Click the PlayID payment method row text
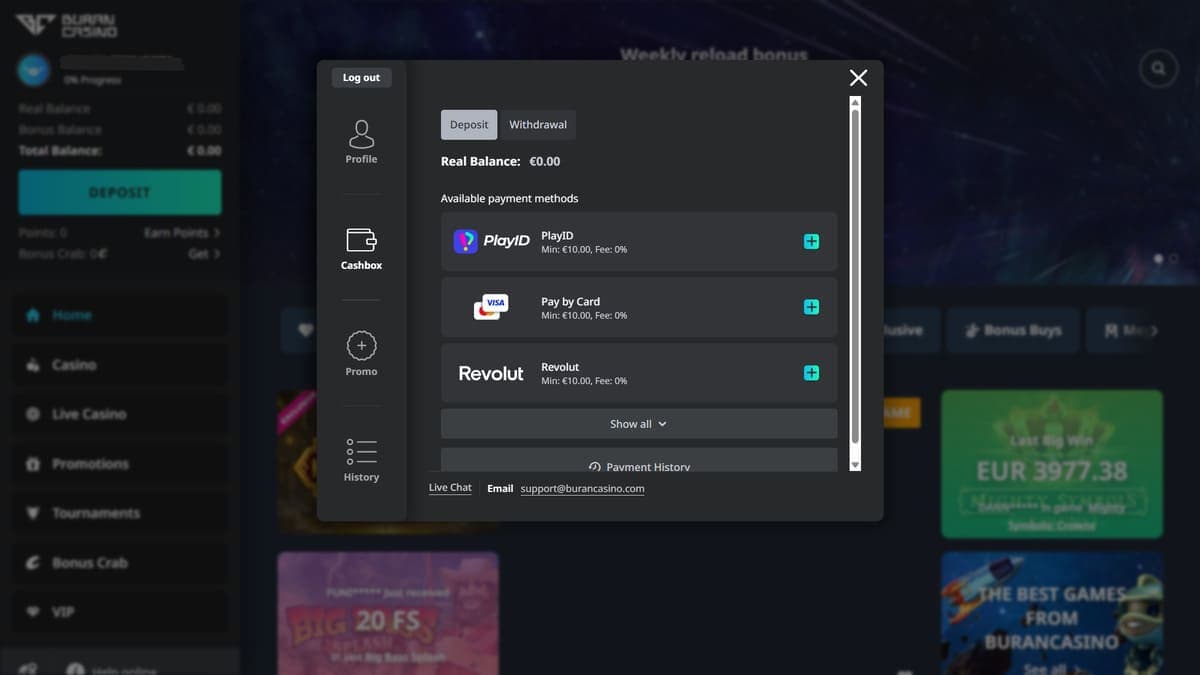This screenshot has width=1200, height=675. tap(584, 242)
